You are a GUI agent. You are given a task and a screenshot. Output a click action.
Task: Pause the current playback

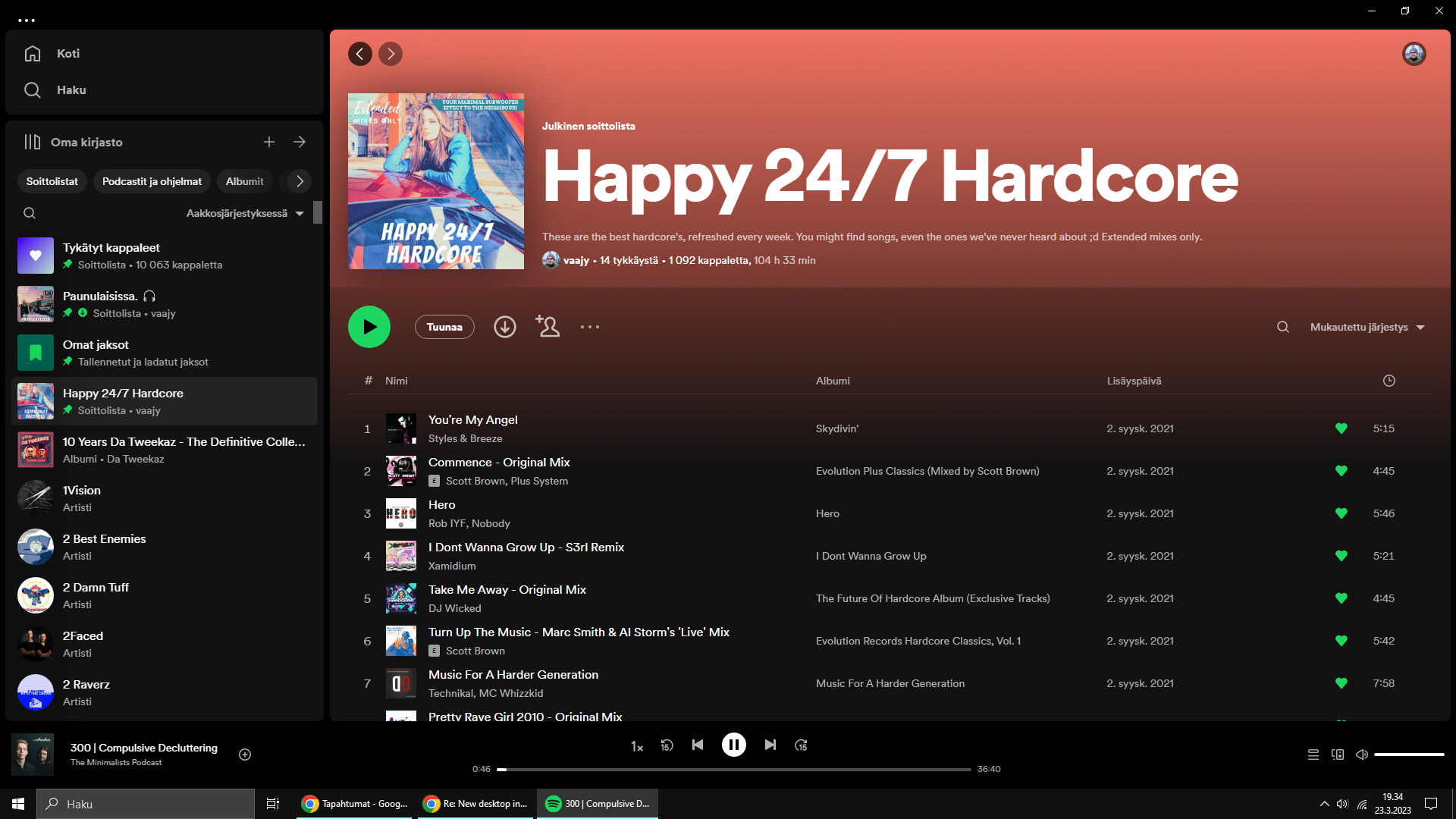click(733, 745)
